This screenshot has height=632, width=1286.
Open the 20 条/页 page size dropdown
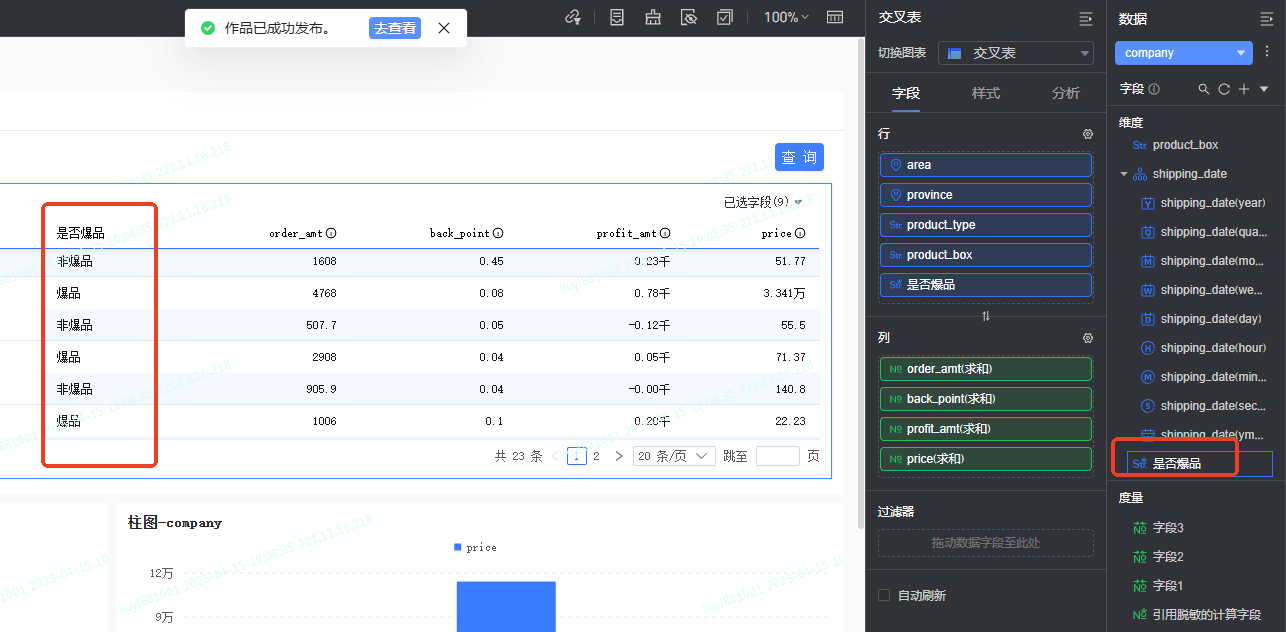pos(674,456)
